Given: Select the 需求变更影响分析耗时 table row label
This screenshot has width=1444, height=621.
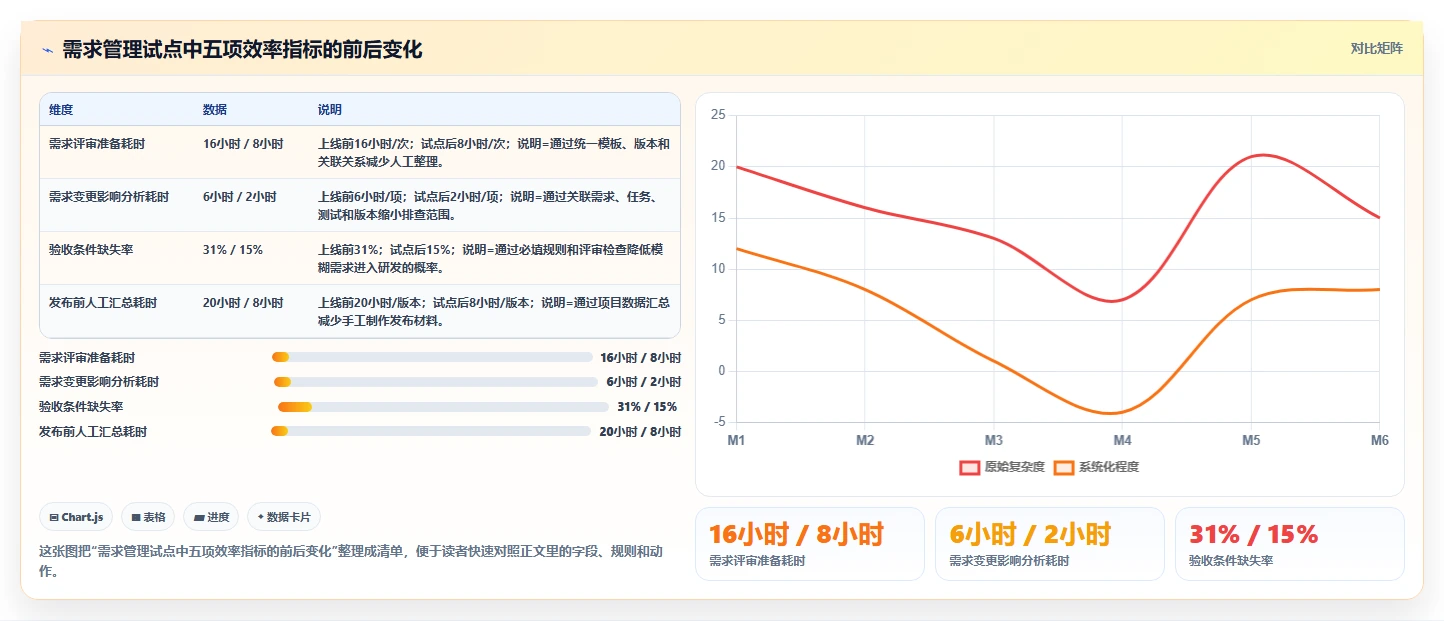Looking at the screenshot, I should [x=109, y=197].
